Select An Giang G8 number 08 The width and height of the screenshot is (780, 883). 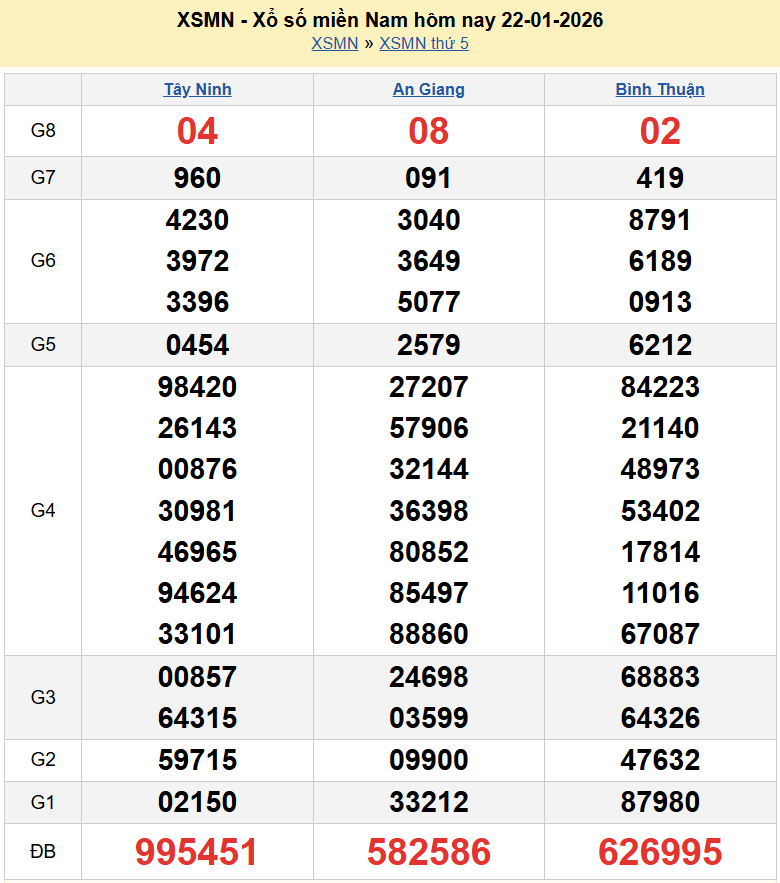coord(429,131)
